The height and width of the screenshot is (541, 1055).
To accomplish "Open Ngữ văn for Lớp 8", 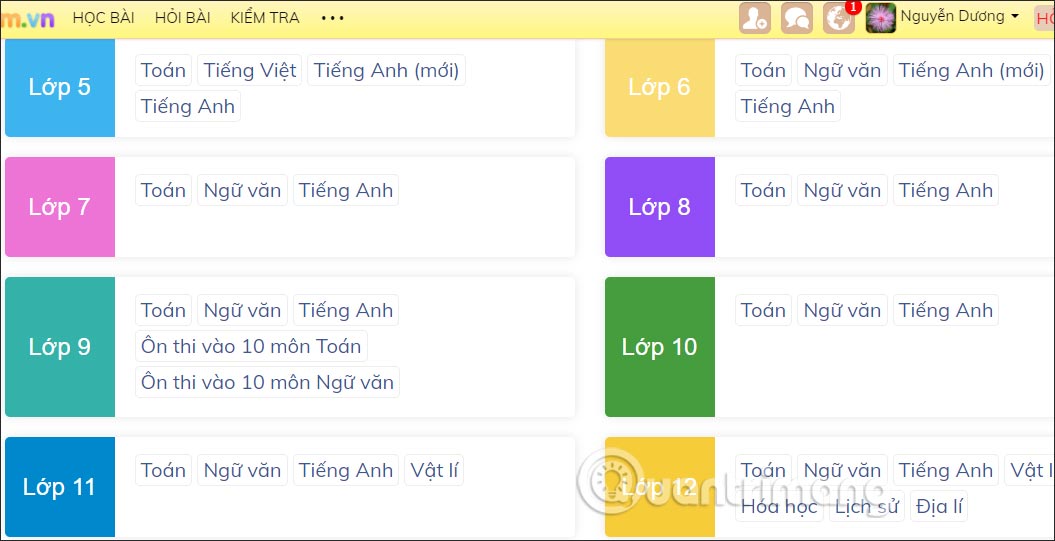I will [x=842, y=190].
